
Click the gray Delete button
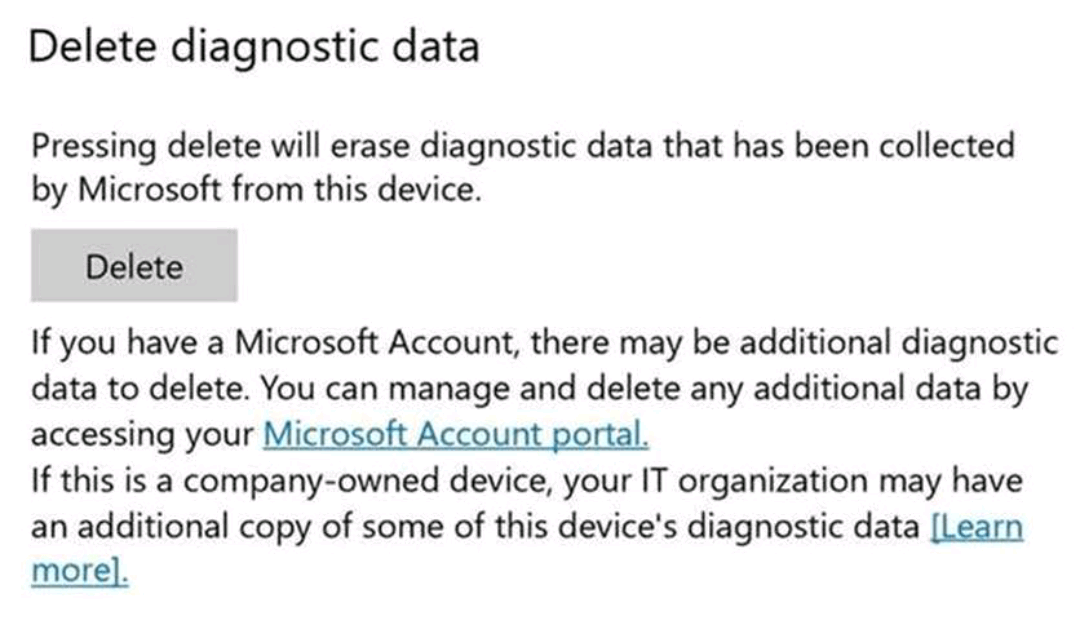134,266
